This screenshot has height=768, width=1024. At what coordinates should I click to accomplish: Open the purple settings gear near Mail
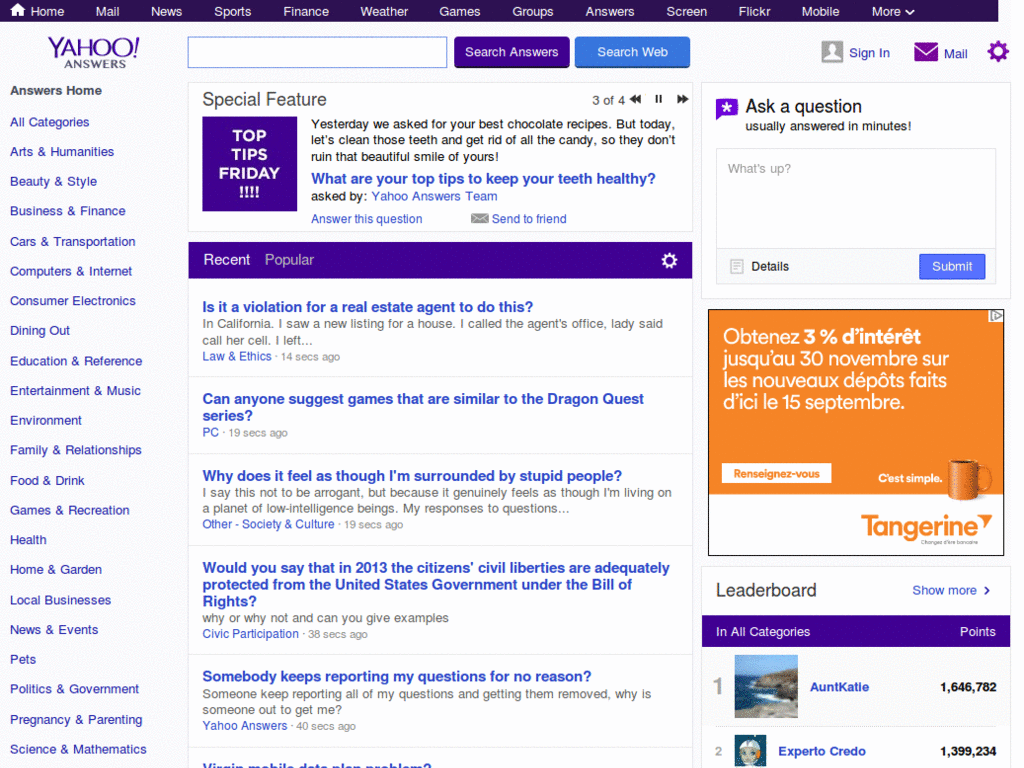coord(997,52)
